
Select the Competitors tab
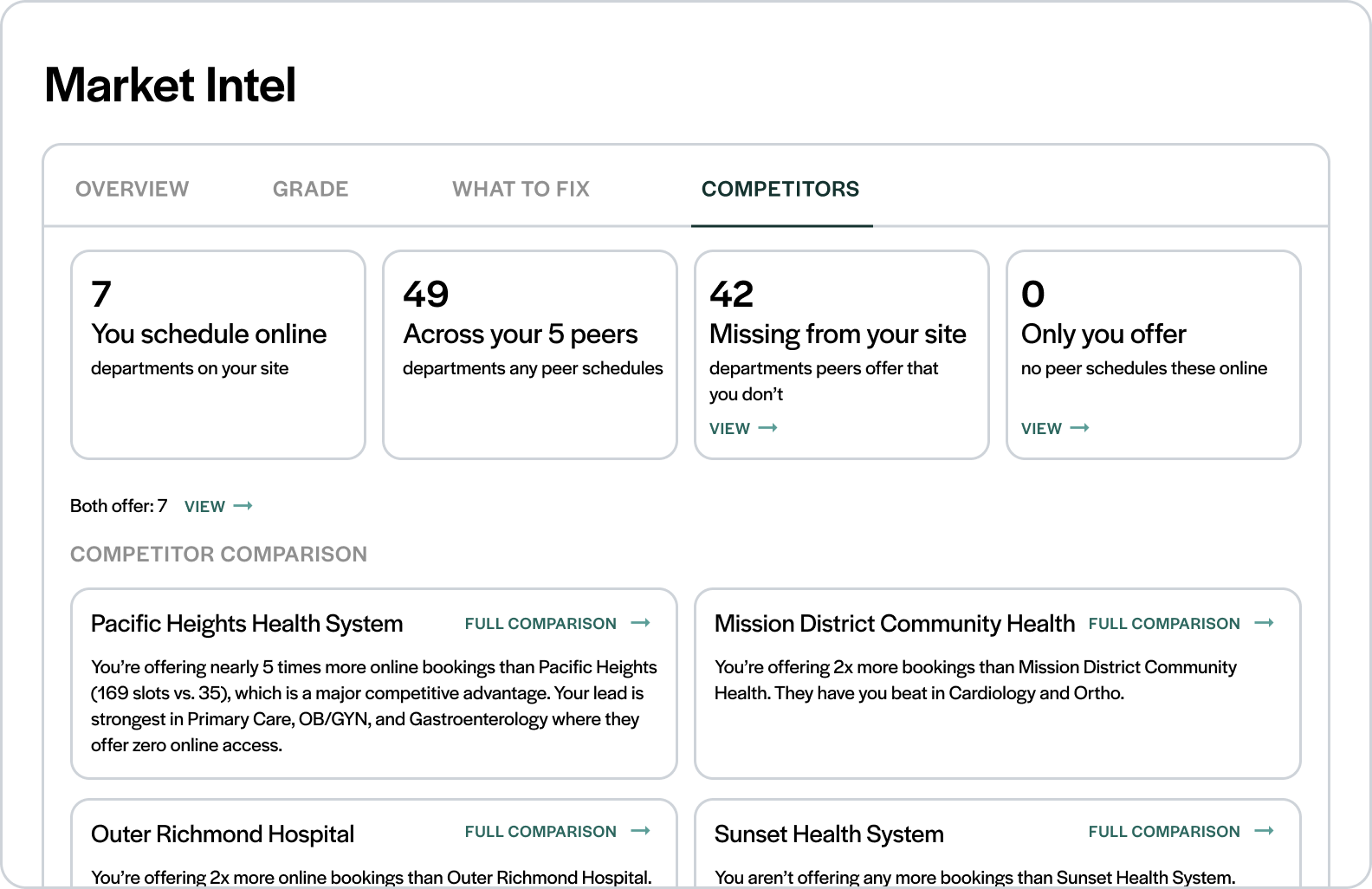click(780, 189)
